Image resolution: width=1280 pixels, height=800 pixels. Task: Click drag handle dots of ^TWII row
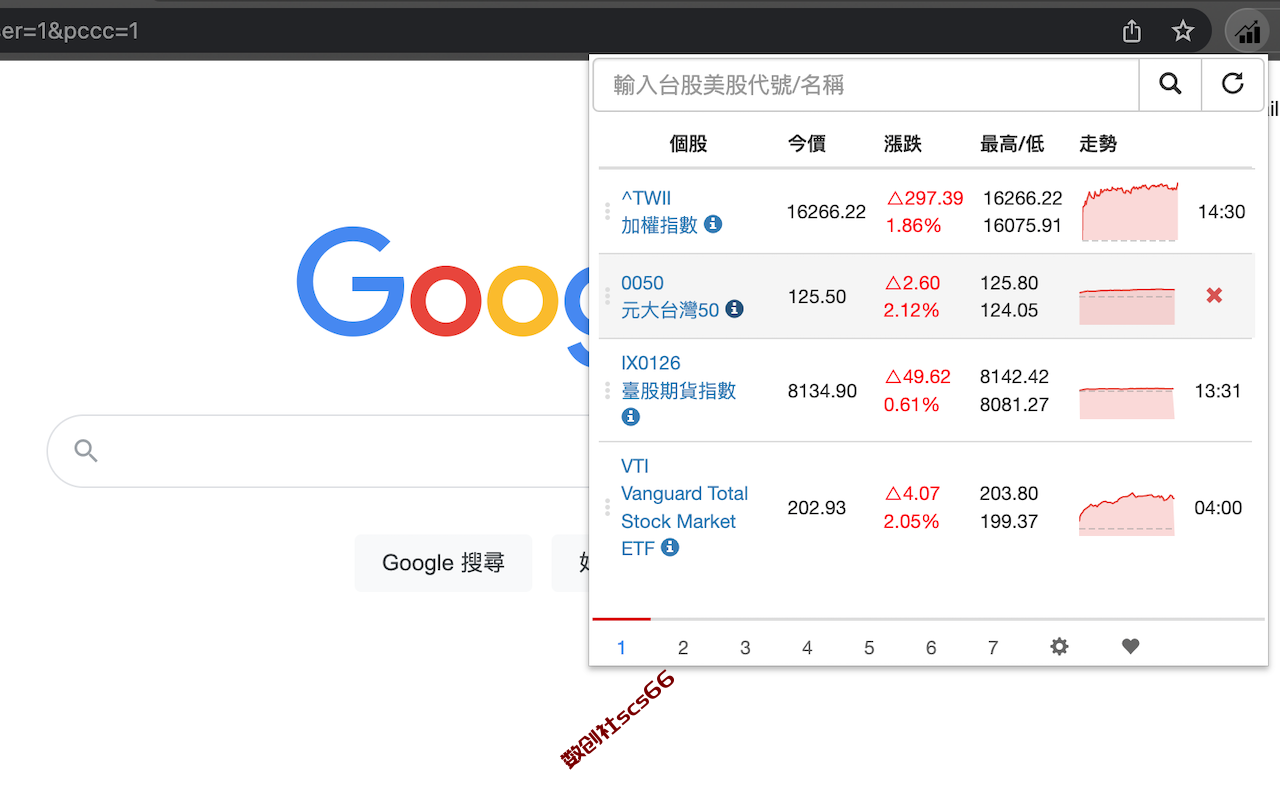[x=607, y=211]
